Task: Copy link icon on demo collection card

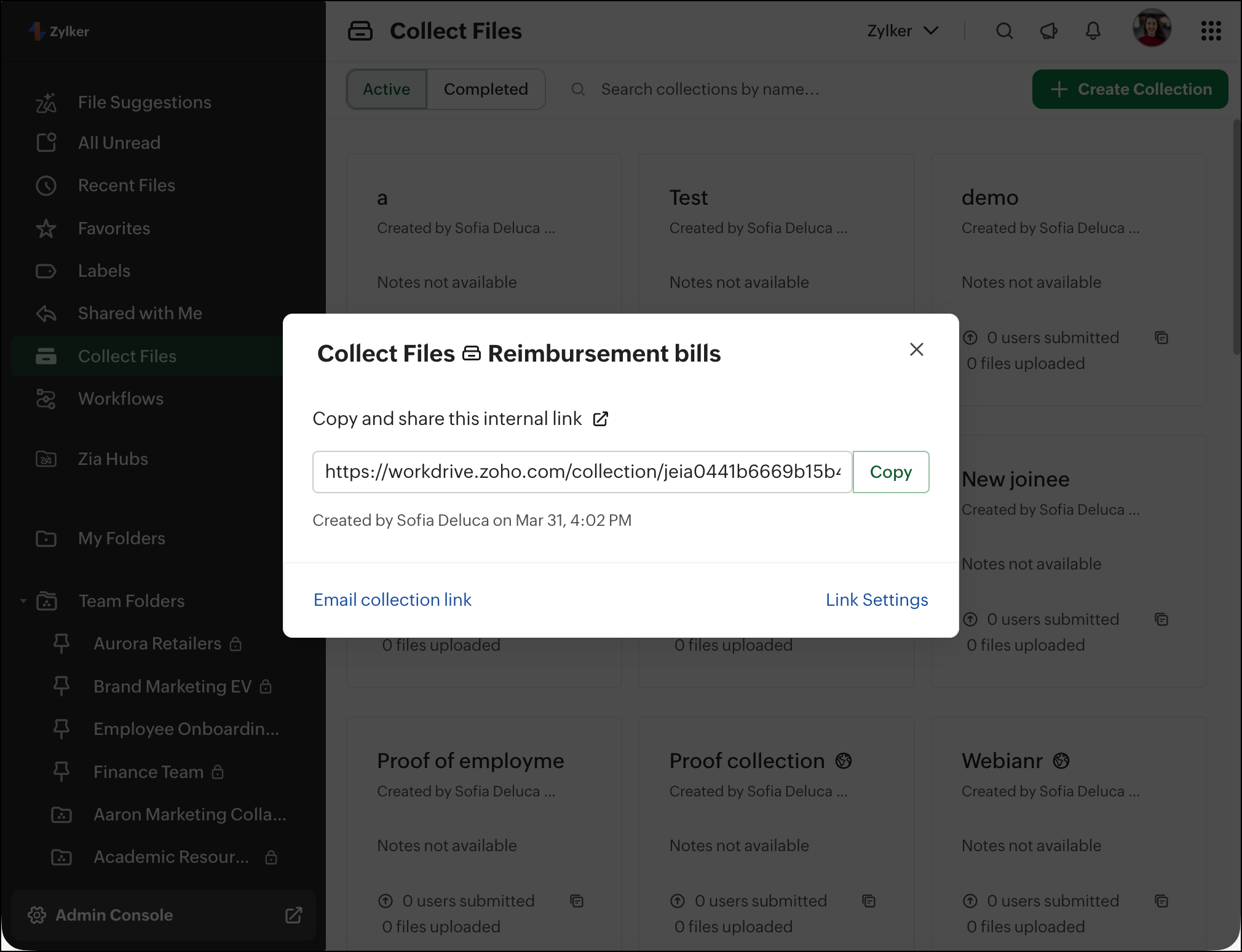Action: (1161, 338)
